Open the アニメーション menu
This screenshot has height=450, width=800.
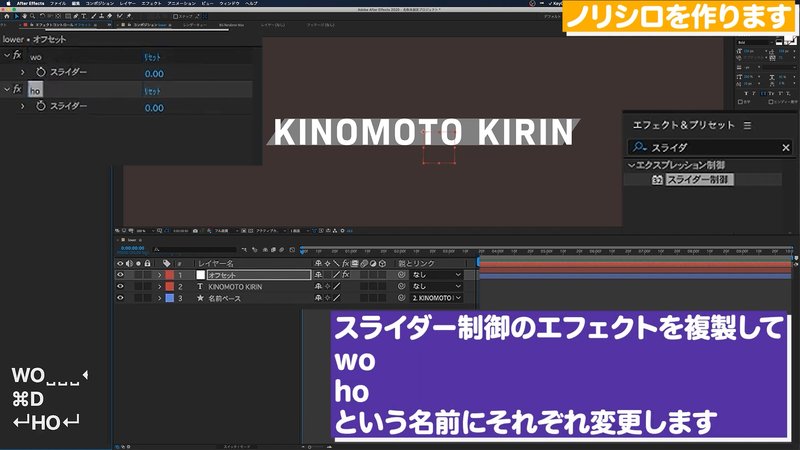coord(181,3)
